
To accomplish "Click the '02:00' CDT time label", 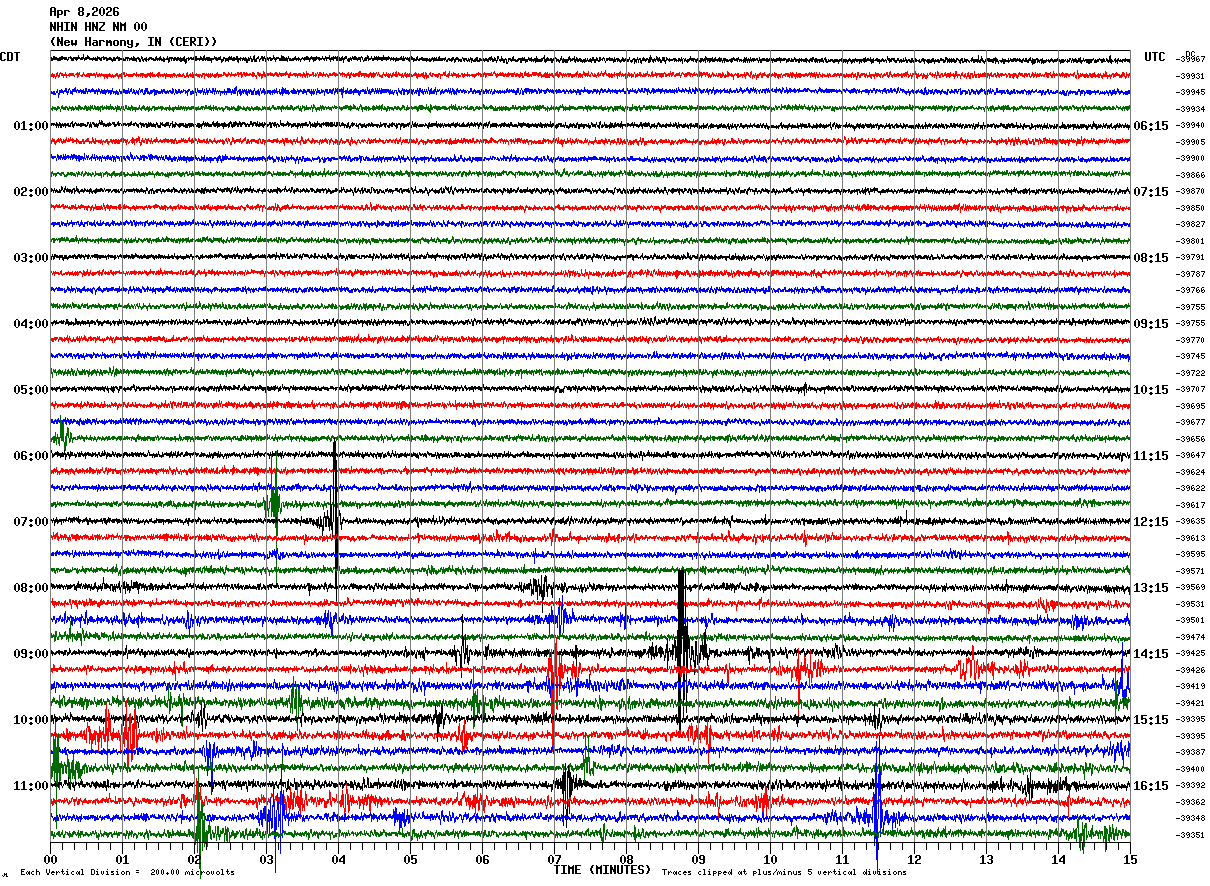I will coord(31,192).
